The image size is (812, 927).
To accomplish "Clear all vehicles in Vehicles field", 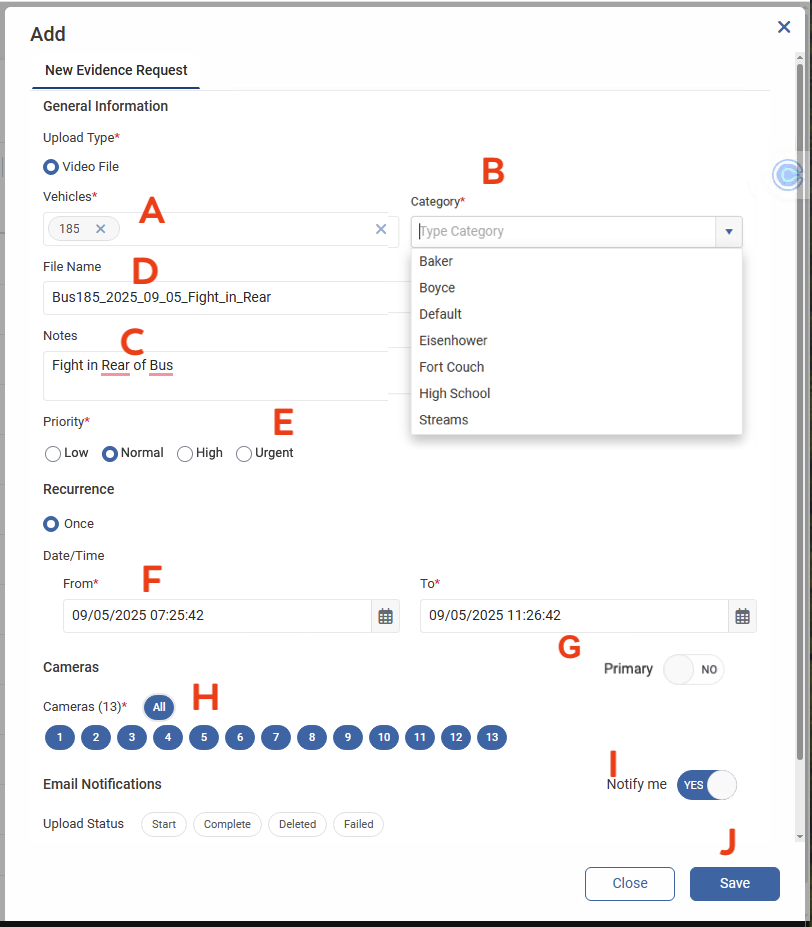I will 381,229.
